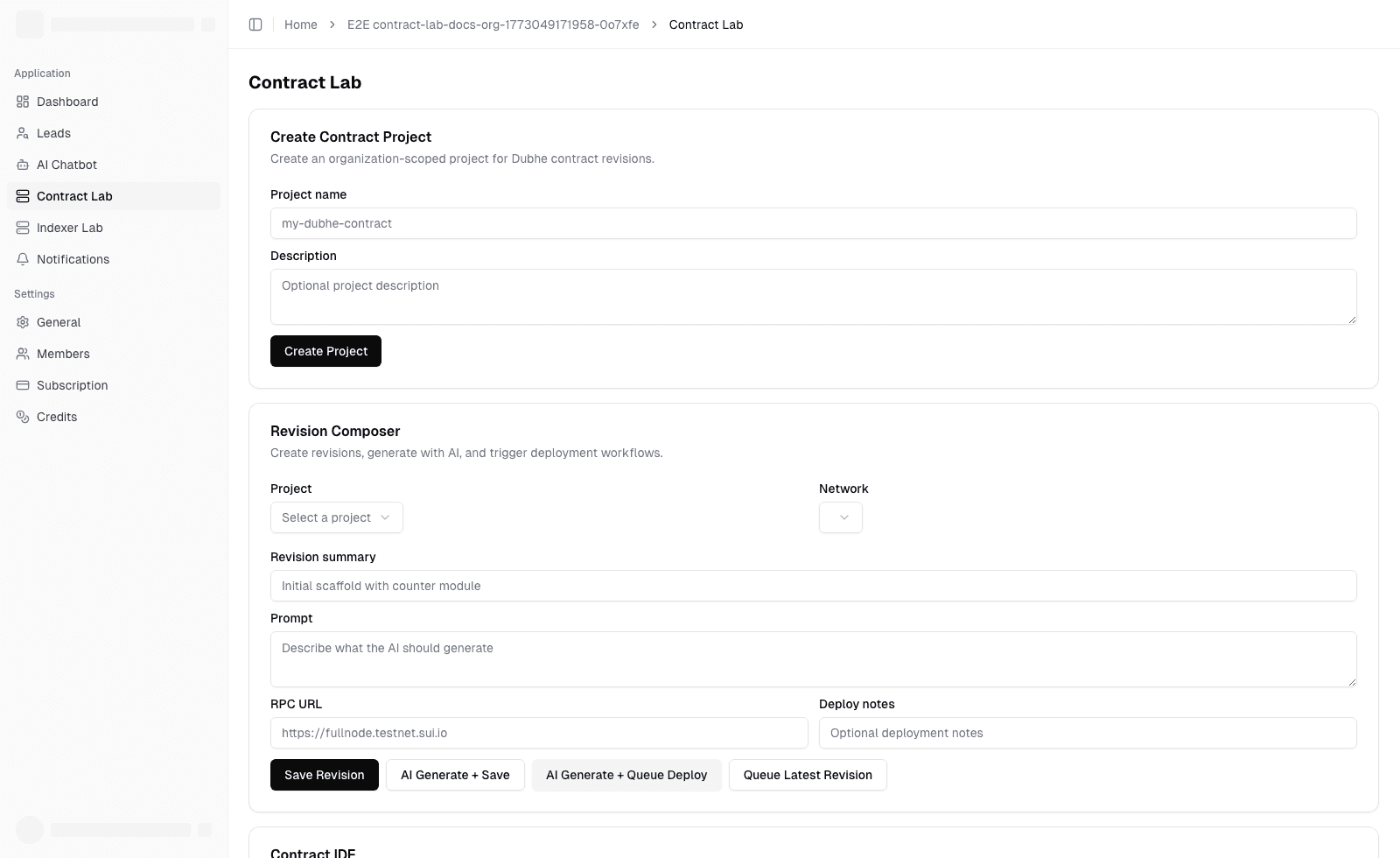
Task: Click the AI Chatbot robot icon
Action: click(23, 165)
